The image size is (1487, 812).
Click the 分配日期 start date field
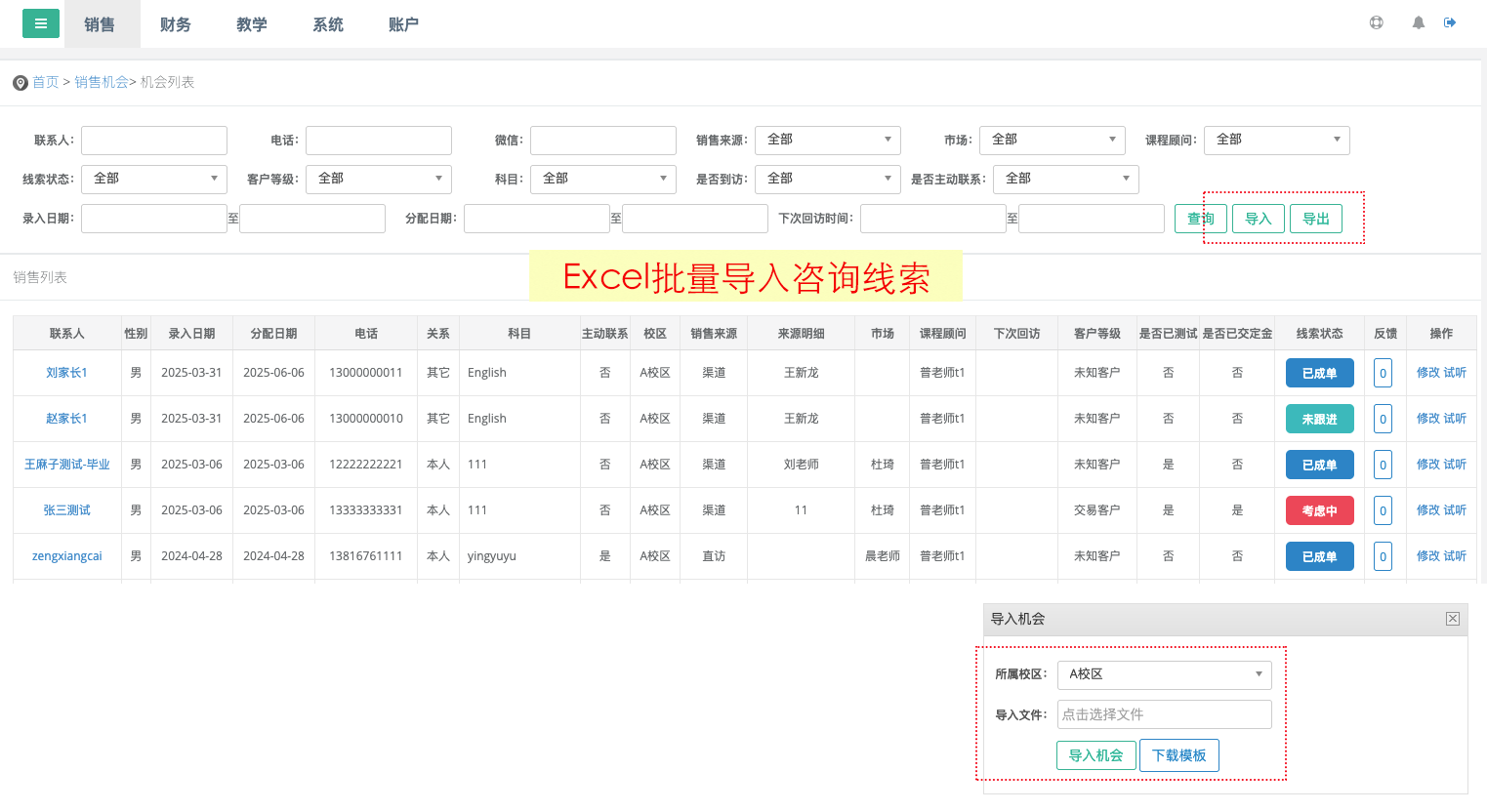point(537,219)
